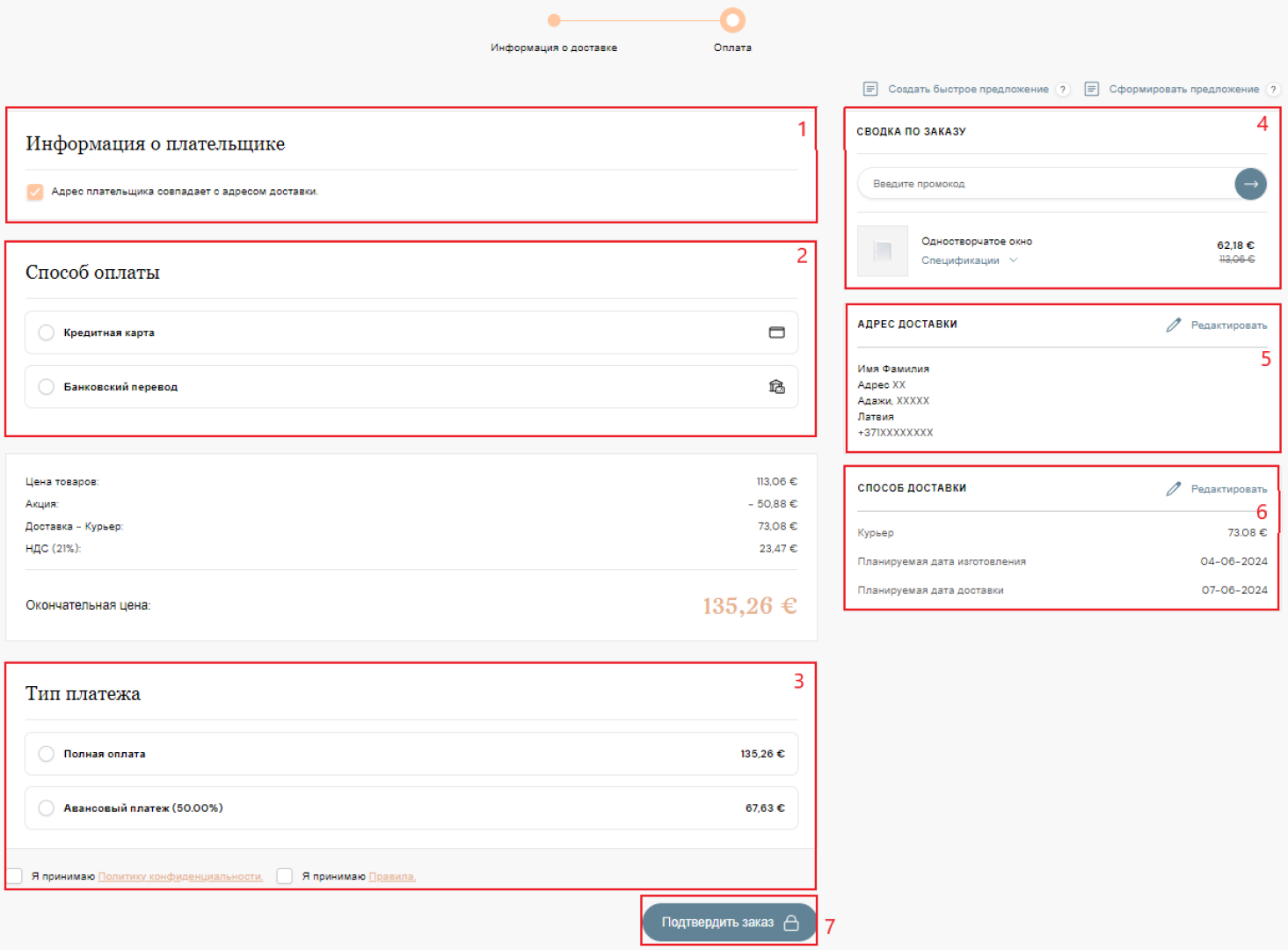Click the Акция discount amount 50,88 €
The height and width of the screenshot is (950, 1288).
[x=773, y=504]
